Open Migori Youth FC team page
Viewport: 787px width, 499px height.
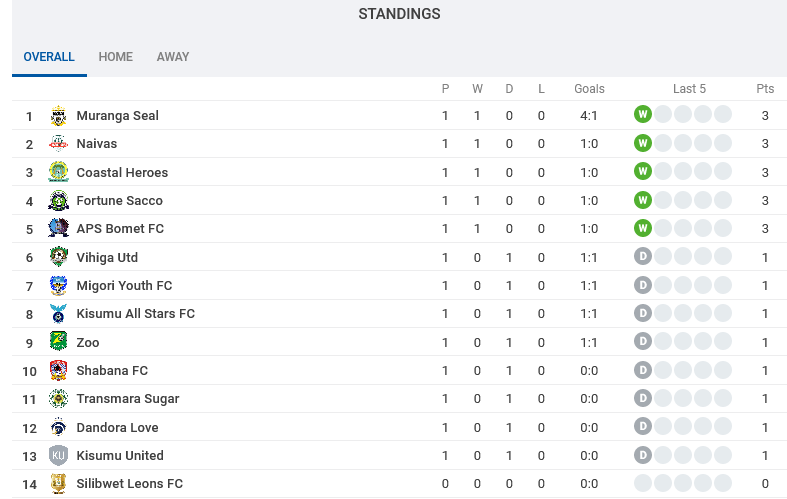tap(124, 286)
